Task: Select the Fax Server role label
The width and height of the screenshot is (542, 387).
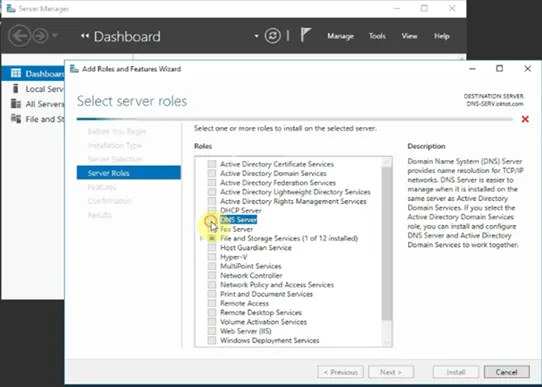Action: (x=236, y=229)
